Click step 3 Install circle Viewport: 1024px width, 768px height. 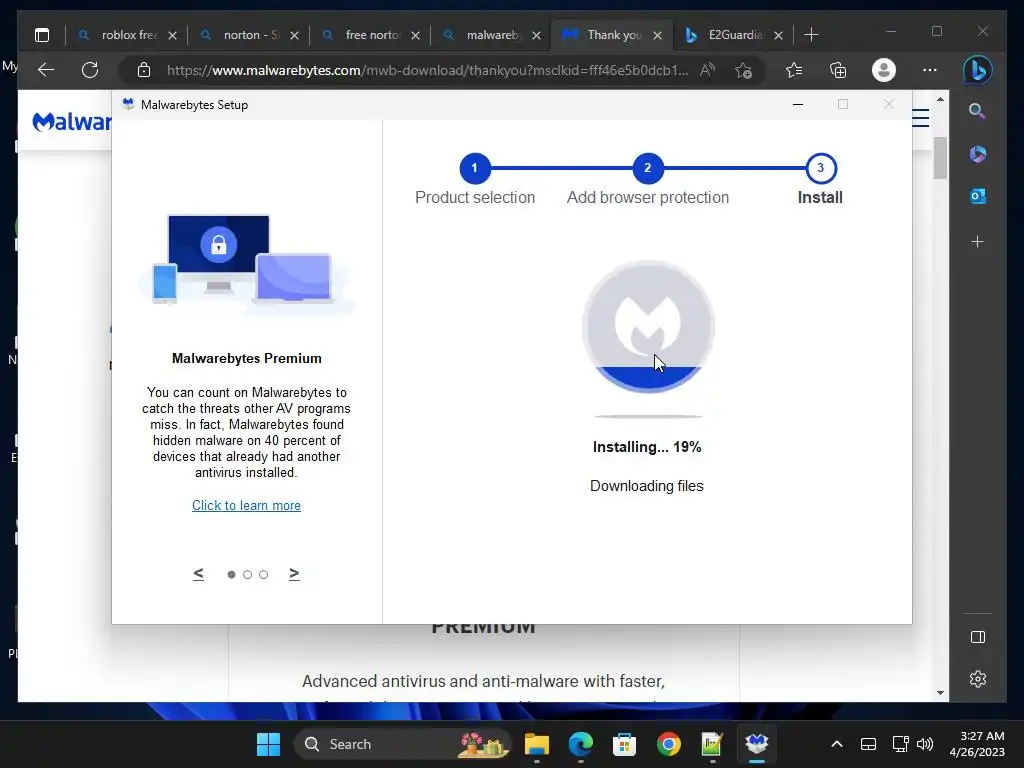point(821,168)
